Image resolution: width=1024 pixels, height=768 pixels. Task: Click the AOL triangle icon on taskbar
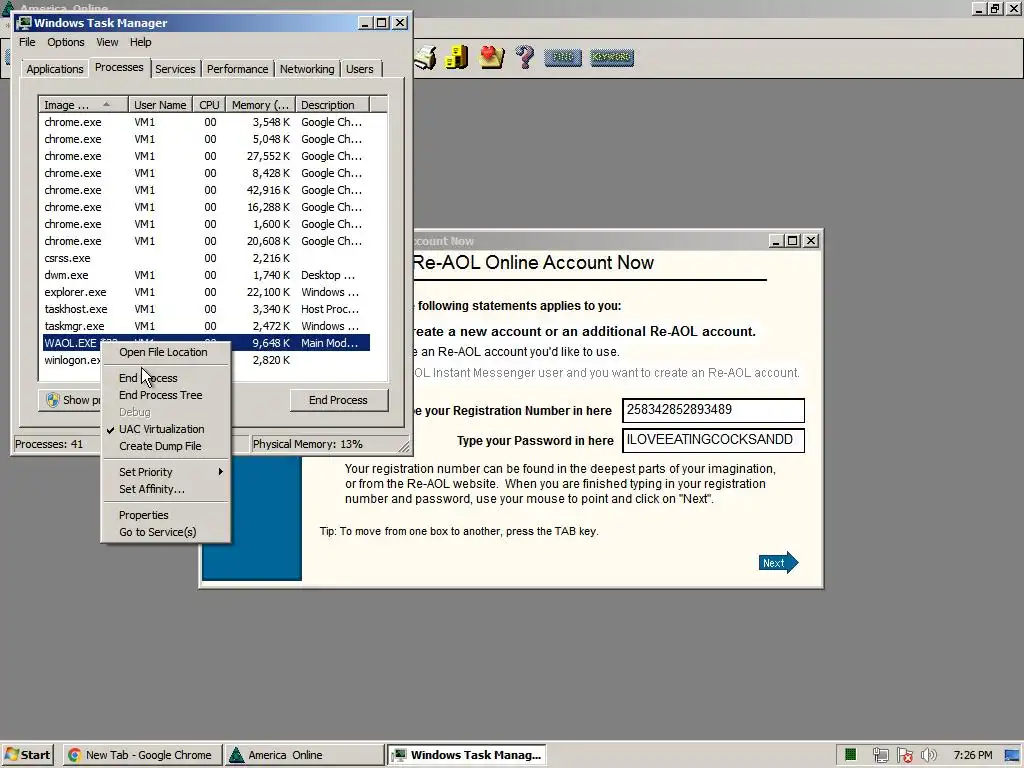pos(236,755)
